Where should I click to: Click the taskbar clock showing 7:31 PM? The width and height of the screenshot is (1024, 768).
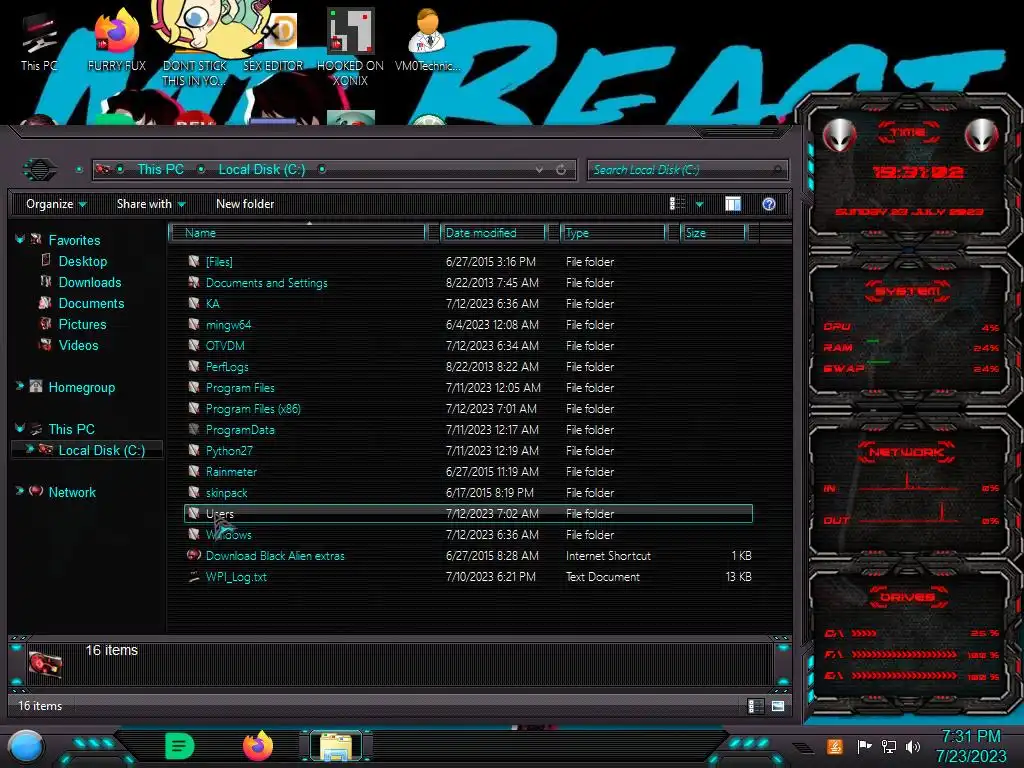[971, 746]
